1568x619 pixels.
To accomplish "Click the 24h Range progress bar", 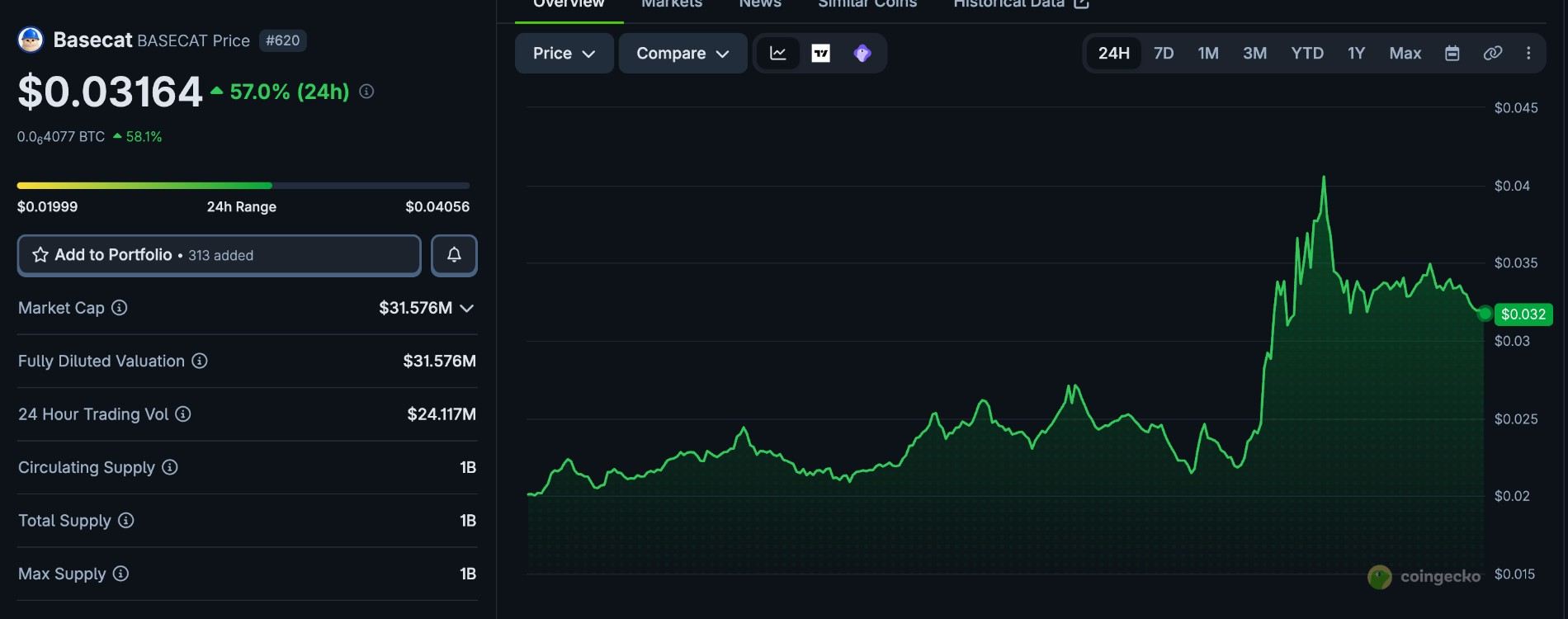I will [243, 186].
